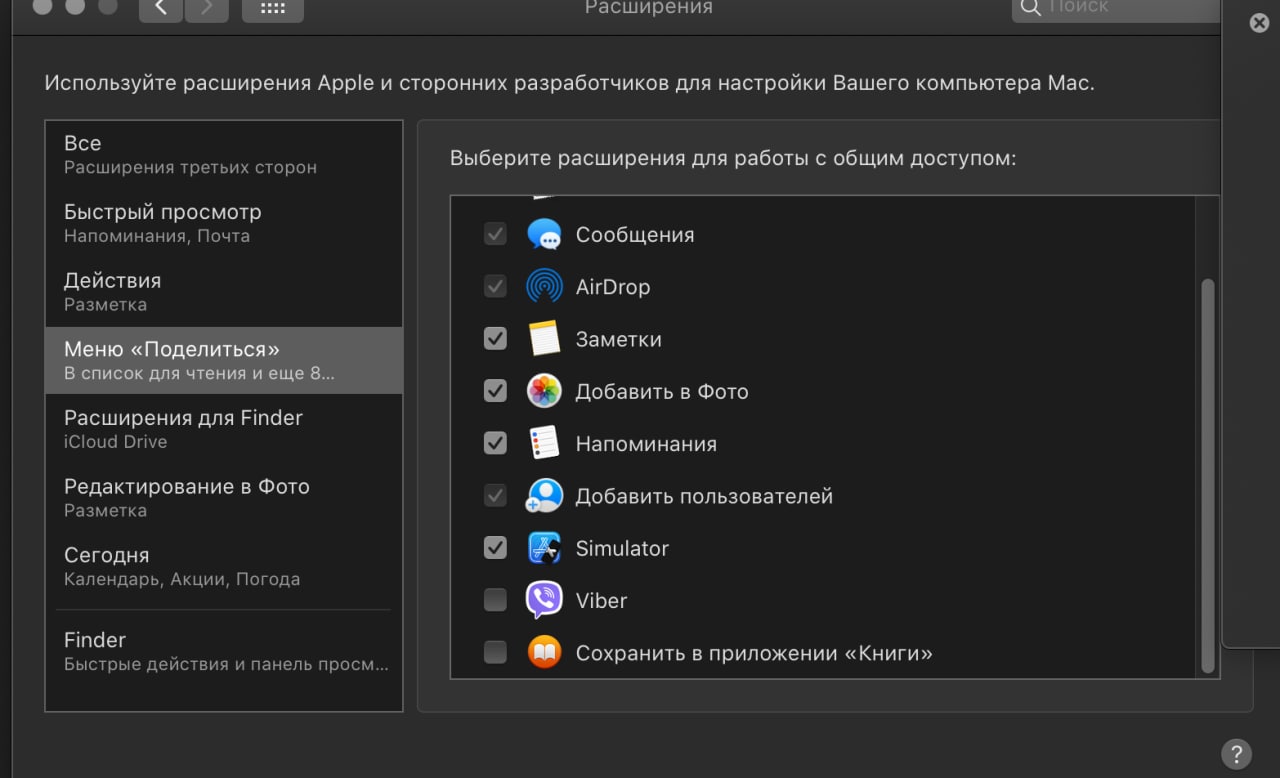The height and width of the screenshot is (778, 1280).
Task: Select Меню «Поделиться» category
Action: pos(224,360)
